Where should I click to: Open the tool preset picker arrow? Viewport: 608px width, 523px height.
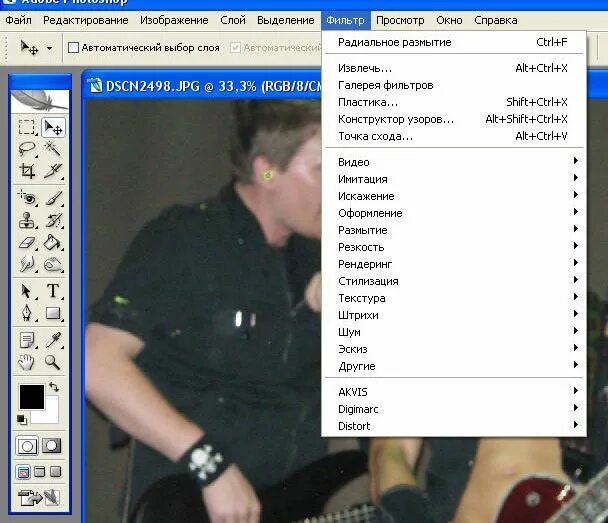pos(49,48)
